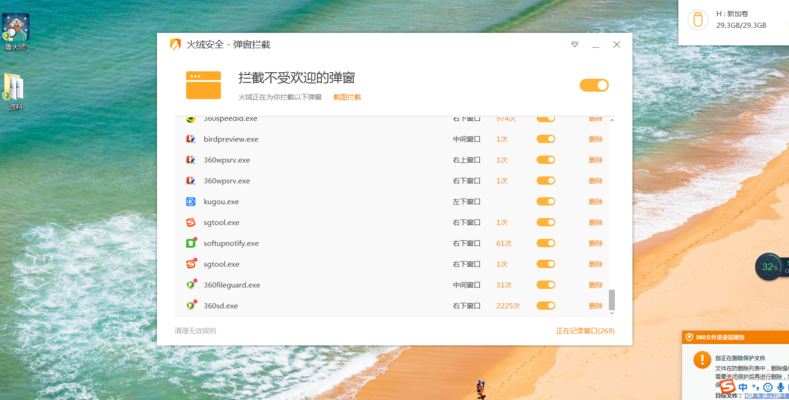The height and width of the screenshot is (400, 789).
Task: Click the 360文件堡垒提醒 alert title
Action: pos(720,337)
